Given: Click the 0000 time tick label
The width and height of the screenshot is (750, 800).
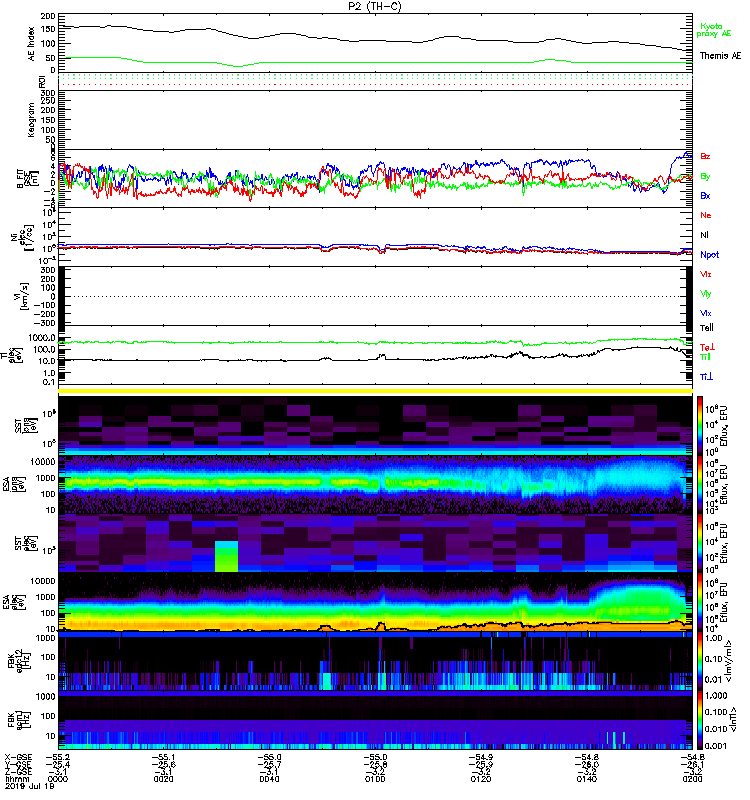Looking at the screenshot, I should tap(58, 779).
